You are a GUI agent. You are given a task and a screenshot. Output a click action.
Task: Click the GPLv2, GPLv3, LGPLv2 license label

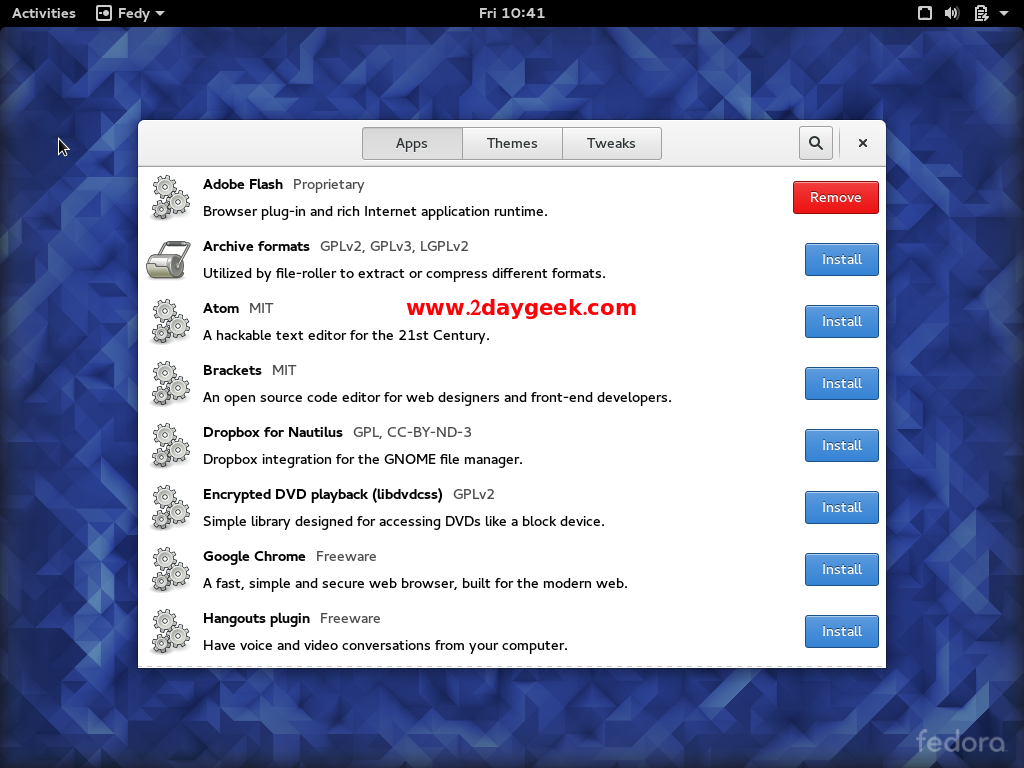pos(394,246)
